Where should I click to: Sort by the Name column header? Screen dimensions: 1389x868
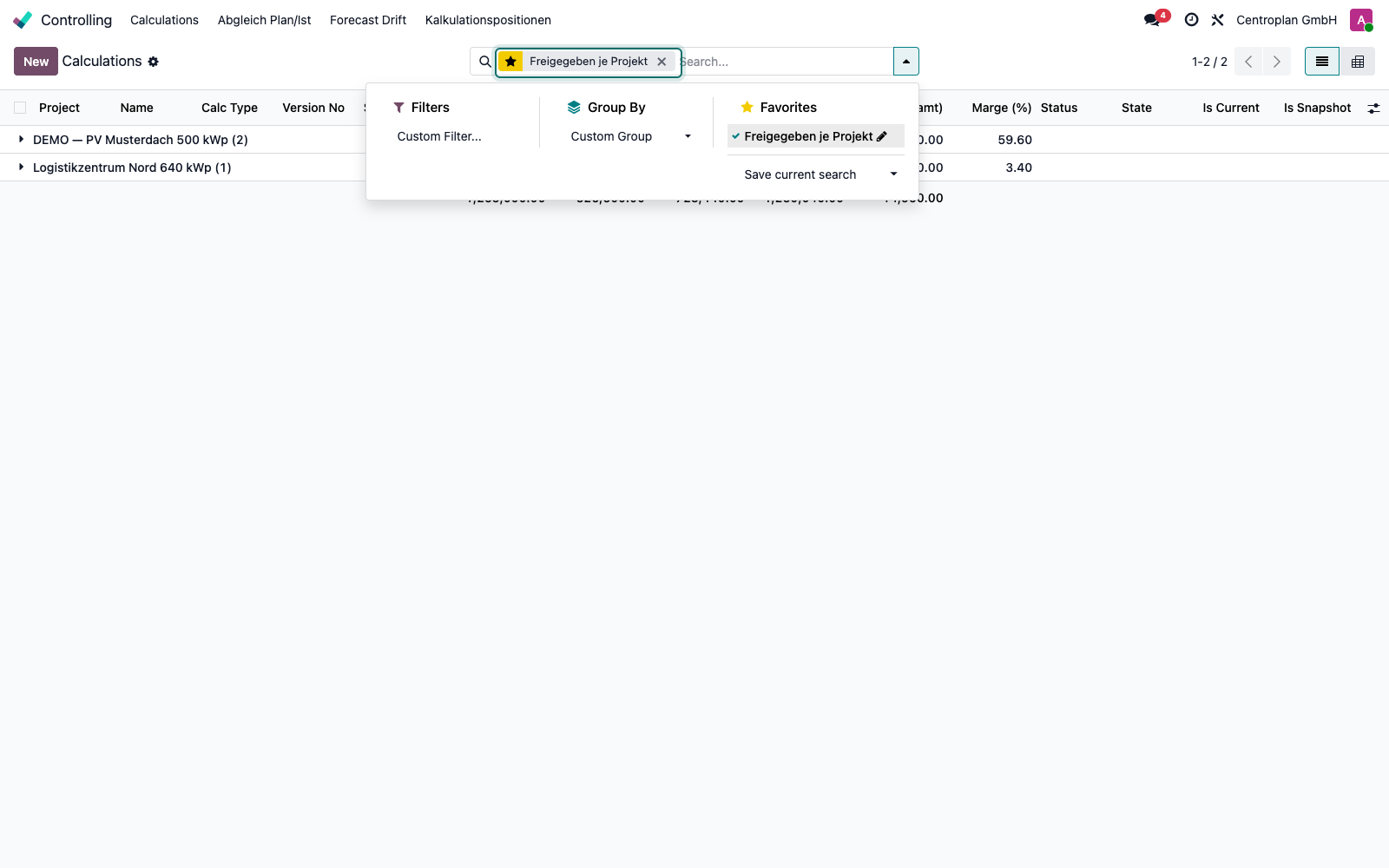pos(137,108)
